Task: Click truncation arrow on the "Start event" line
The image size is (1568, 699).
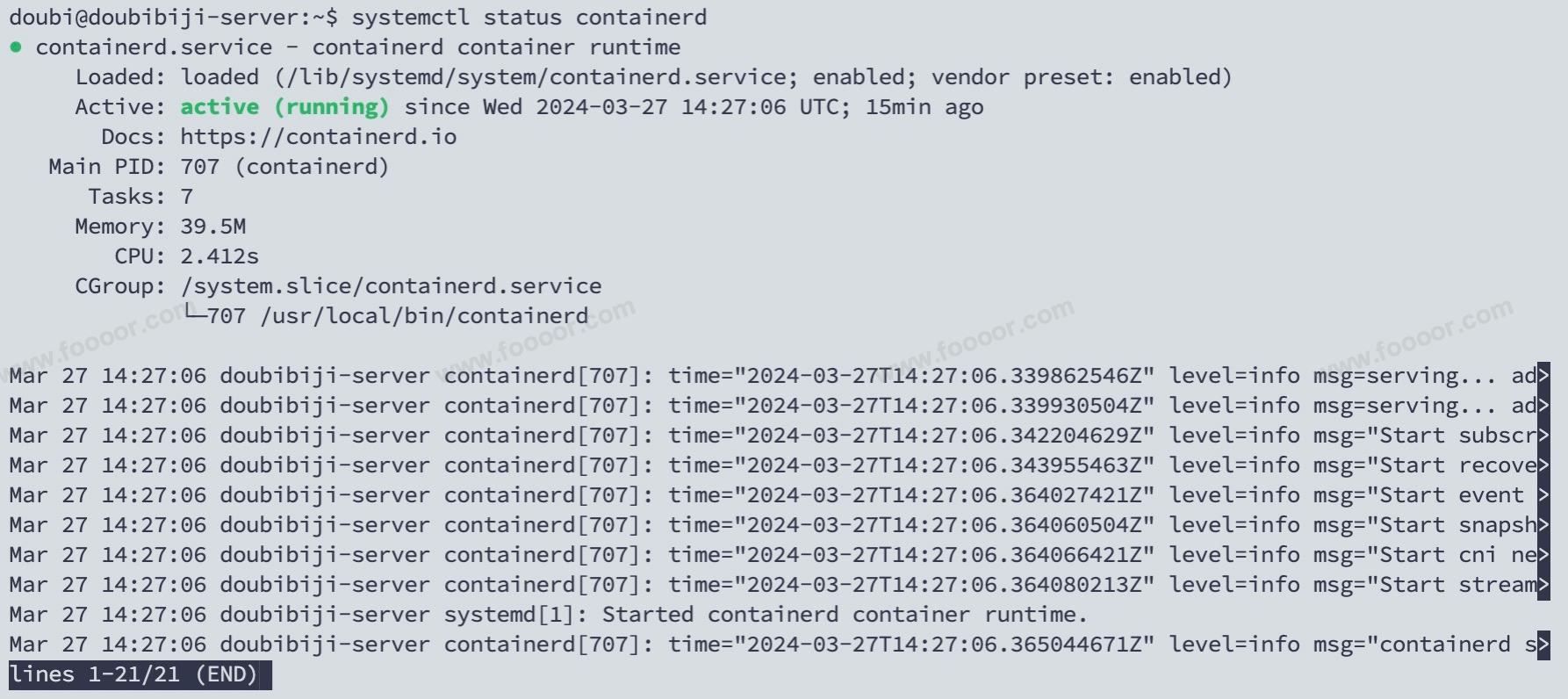Action: click(1543, 495)
